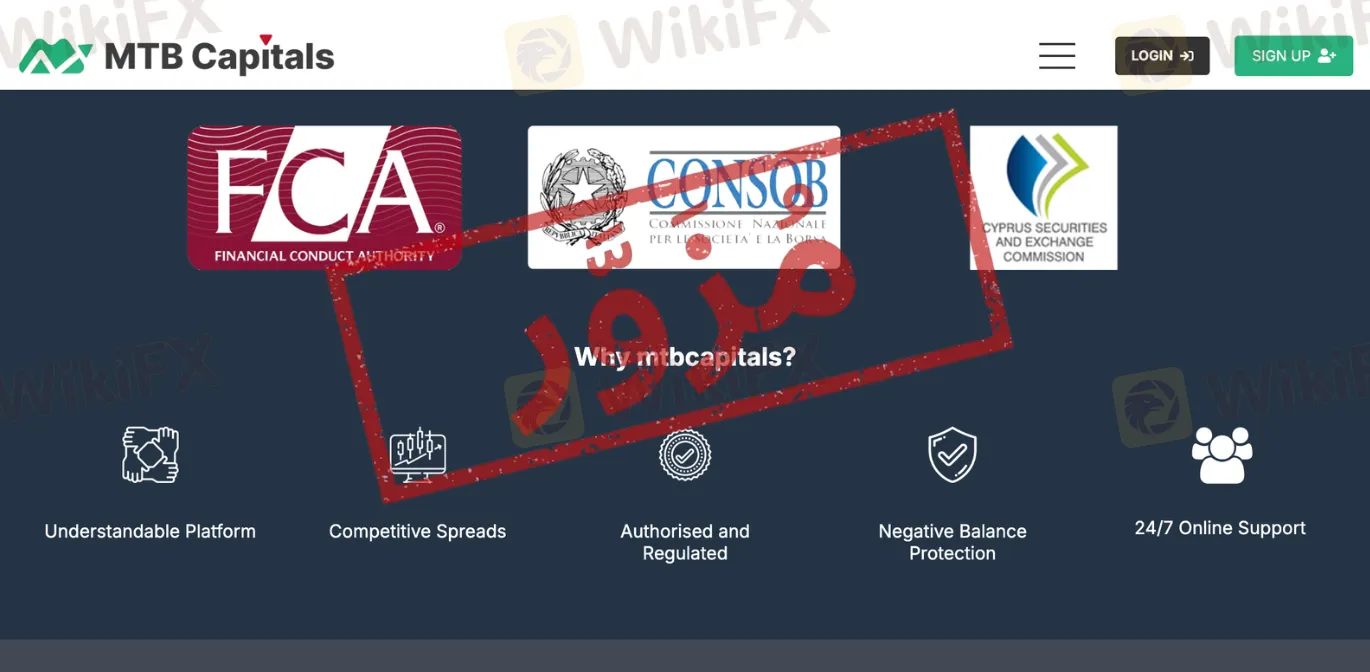The width and height of the screenshot is (1370, 672).
Task: Click the green SIGN UP button
Action: tap(1293, 56)
